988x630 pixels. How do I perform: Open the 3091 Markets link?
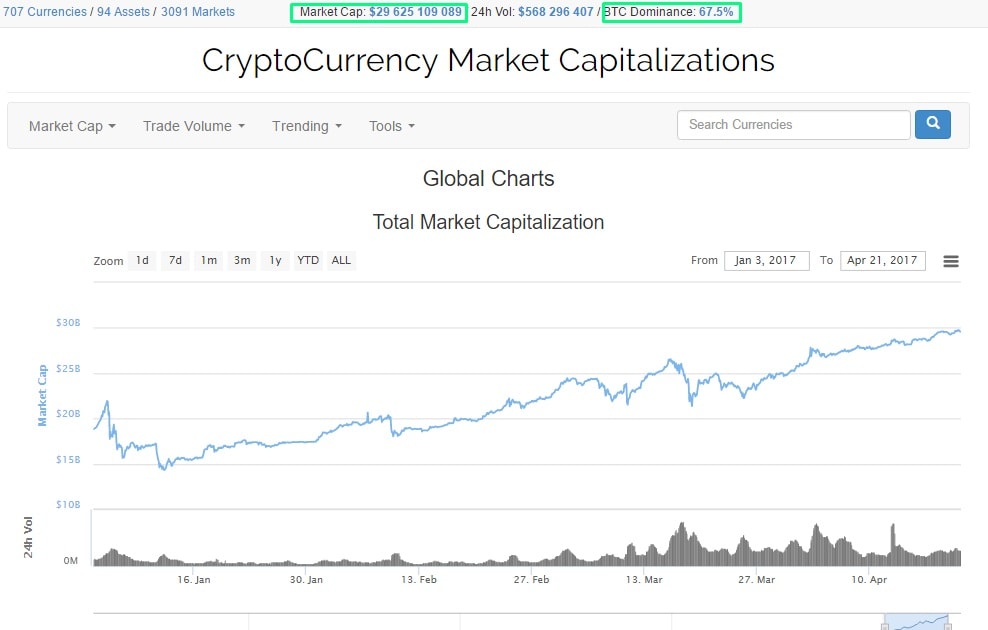pos(197,12)
